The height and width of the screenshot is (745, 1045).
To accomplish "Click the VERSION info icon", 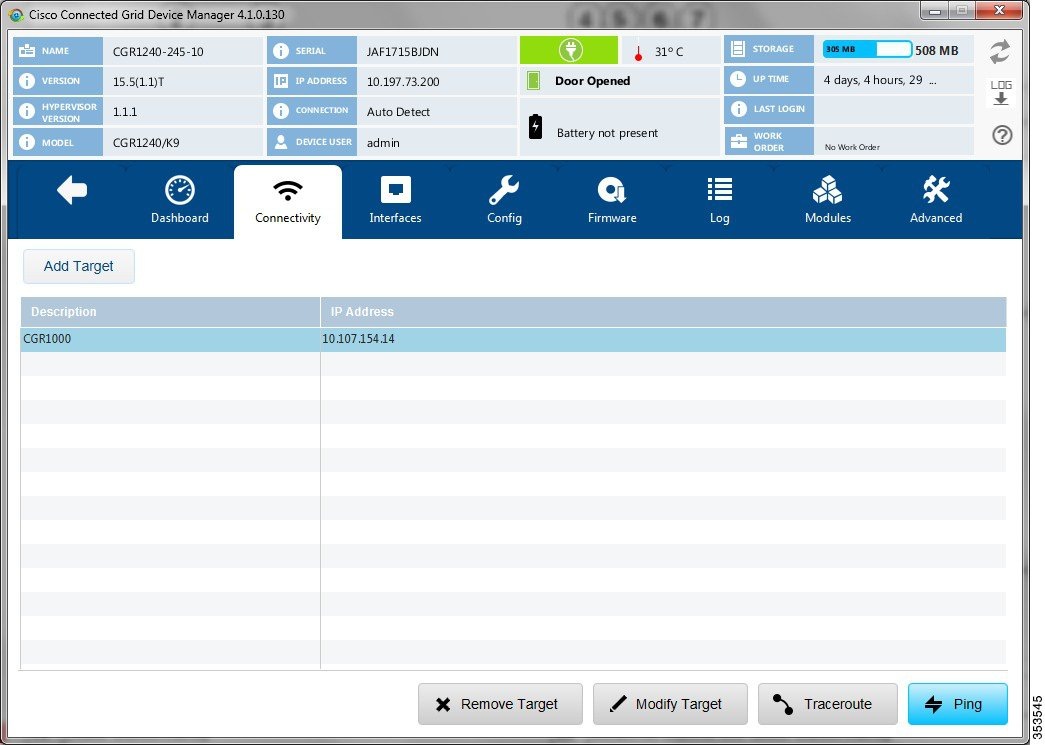I will [x=27, y=81].
